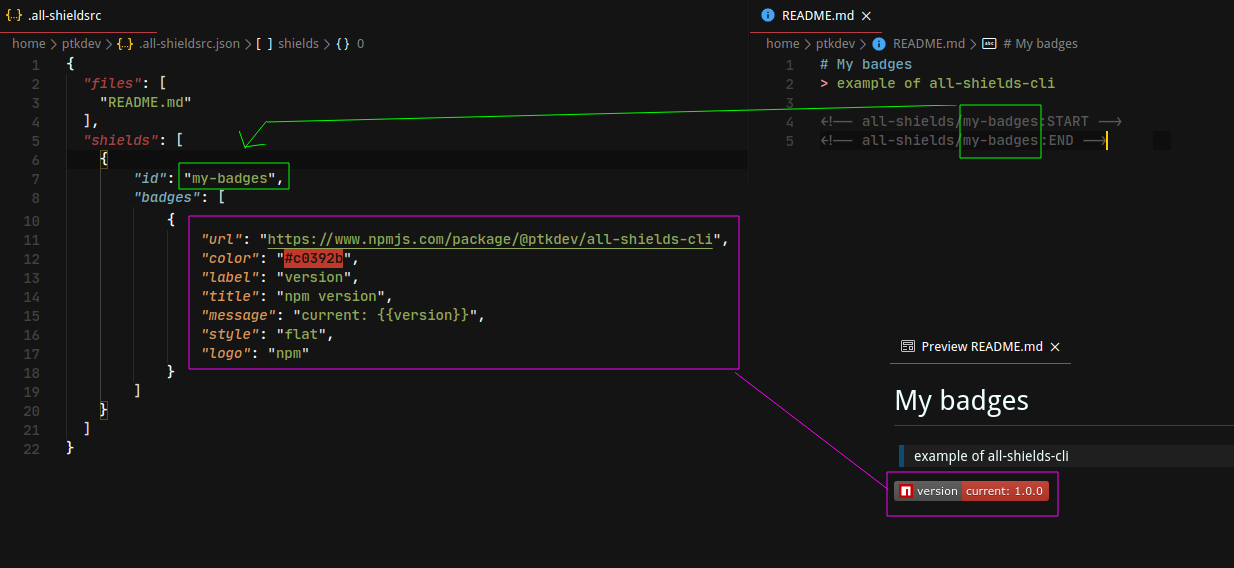The width and height of the screenshot is (1234, 568).
Task: Click the JSON icon in .all-shieldsrc.json breadcrumb
Action: [125, 44]
